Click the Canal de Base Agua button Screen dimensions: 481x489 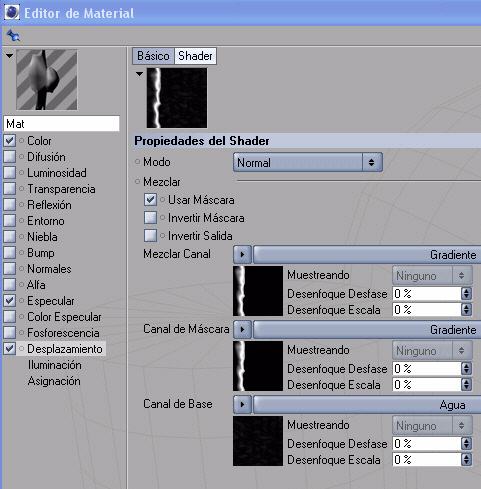point(367,404)
